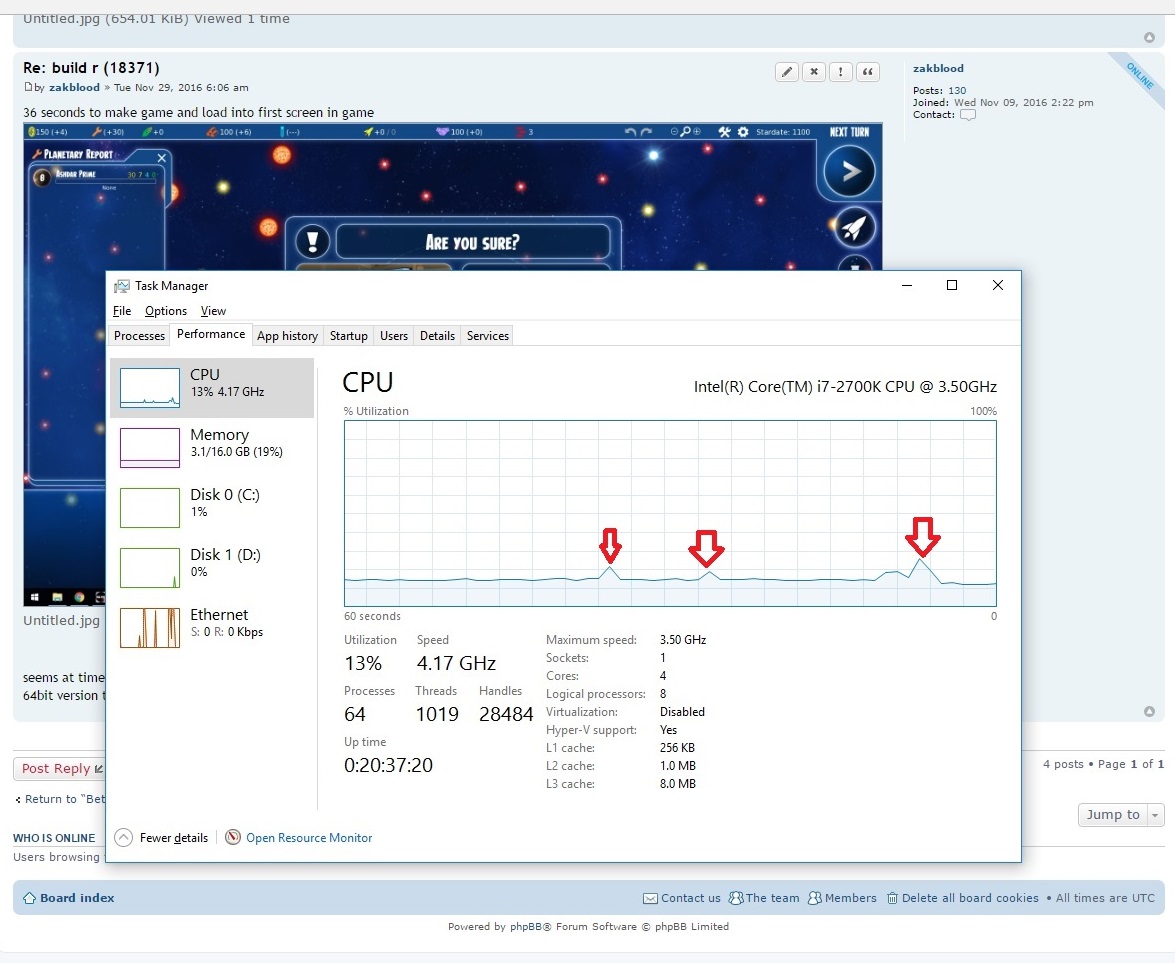Select Disk 1 (D:) in the sidebar
This screenshot has height=963, width=1175.
[212, 567]
